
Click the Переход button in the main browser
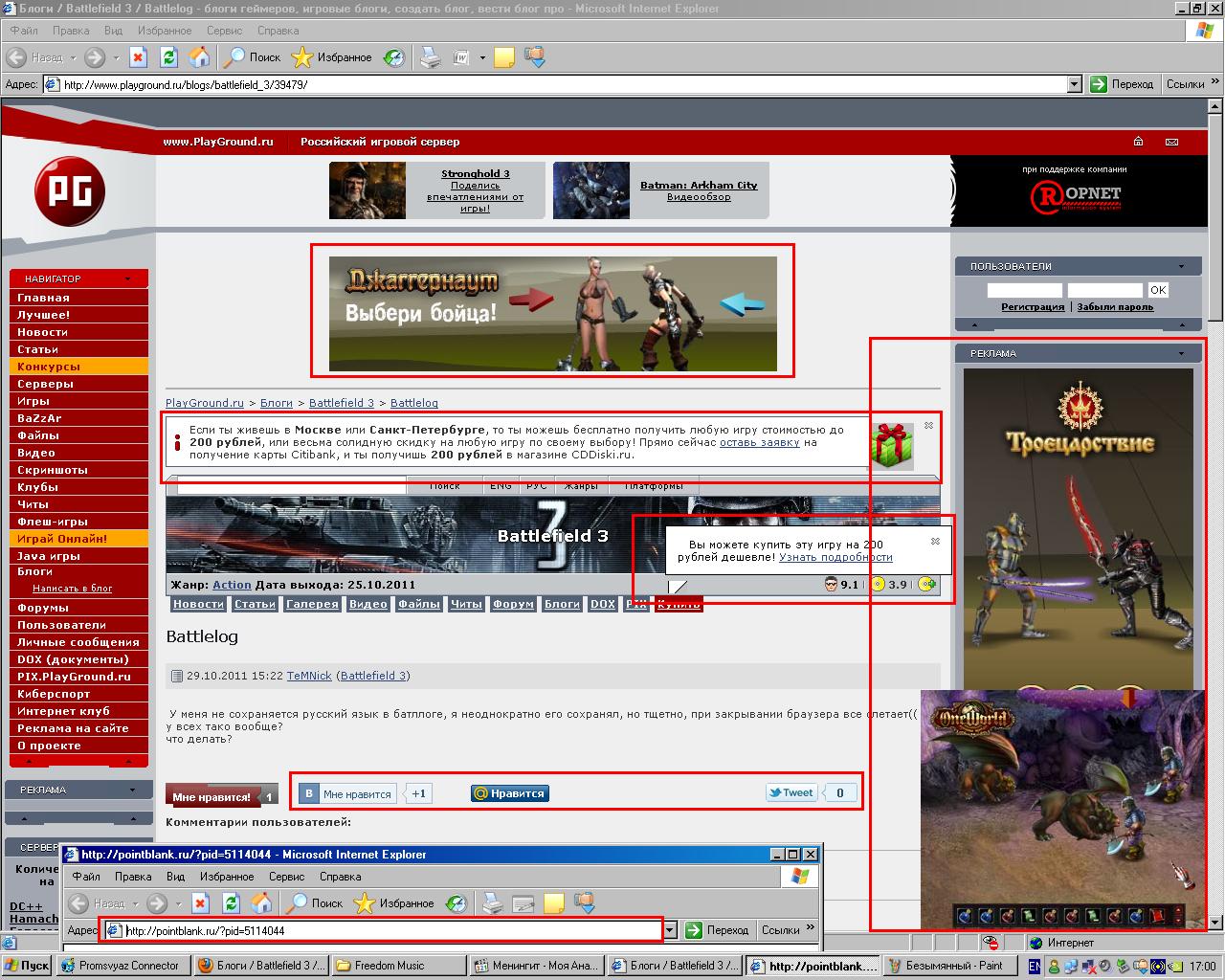point(1122,84)
